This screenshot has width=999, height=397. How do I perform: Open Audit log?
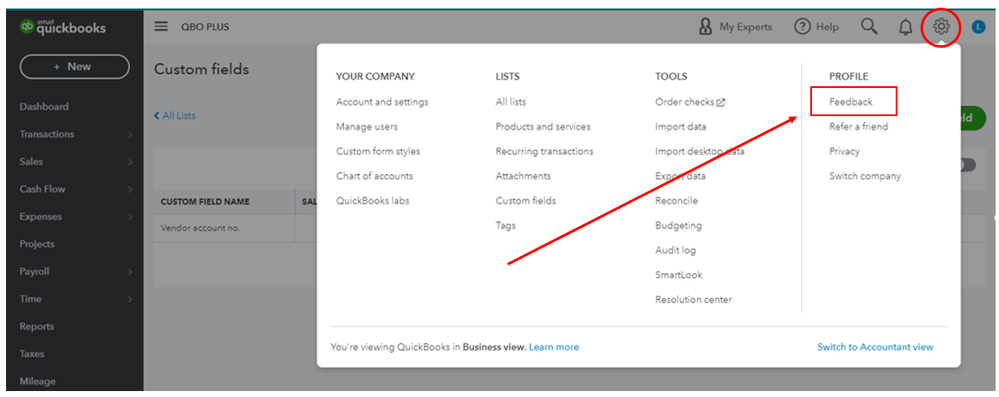676,250
